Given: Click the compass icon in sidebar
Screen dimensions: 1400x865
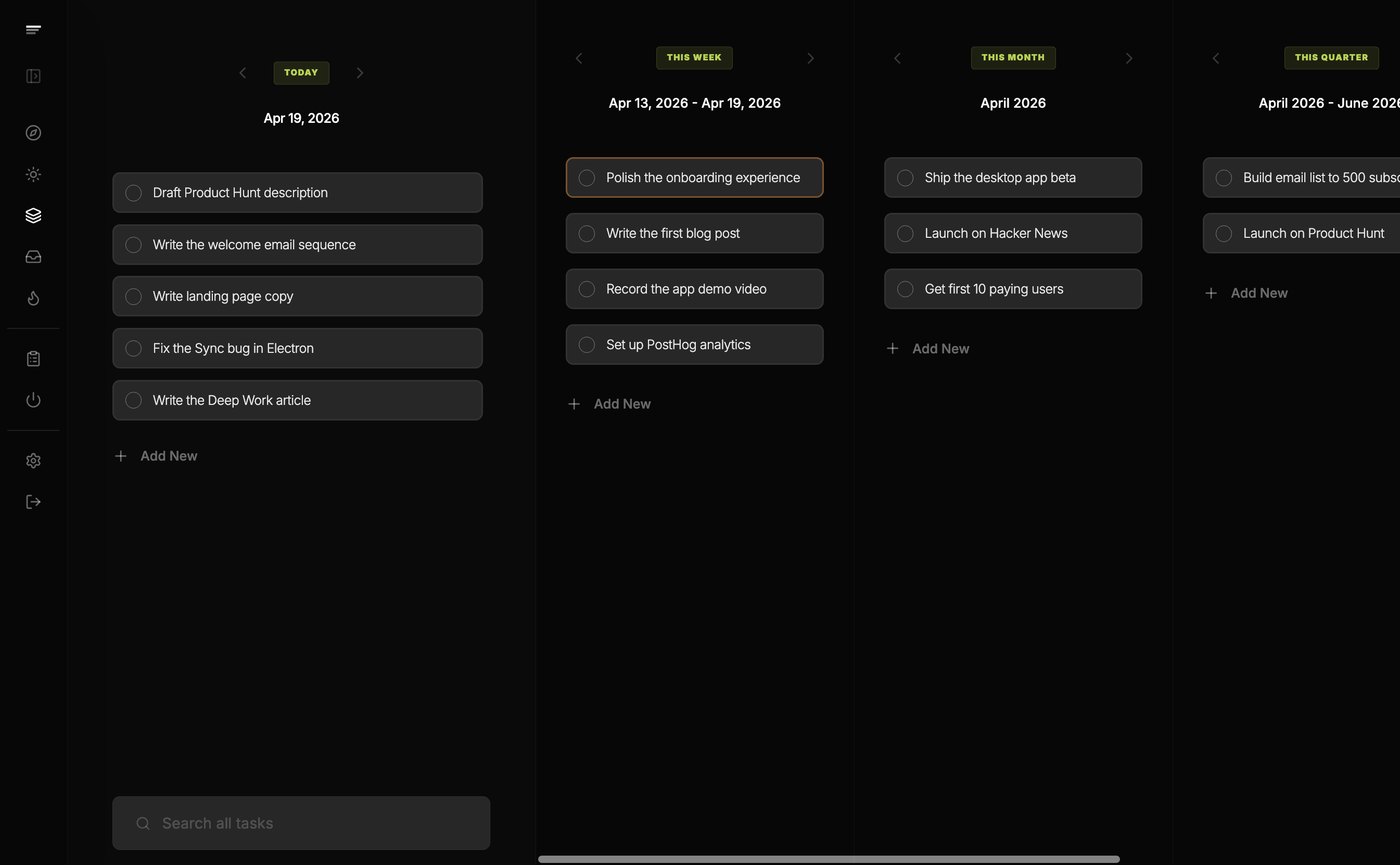Looking at the screenshot, I should click(33, 133).
